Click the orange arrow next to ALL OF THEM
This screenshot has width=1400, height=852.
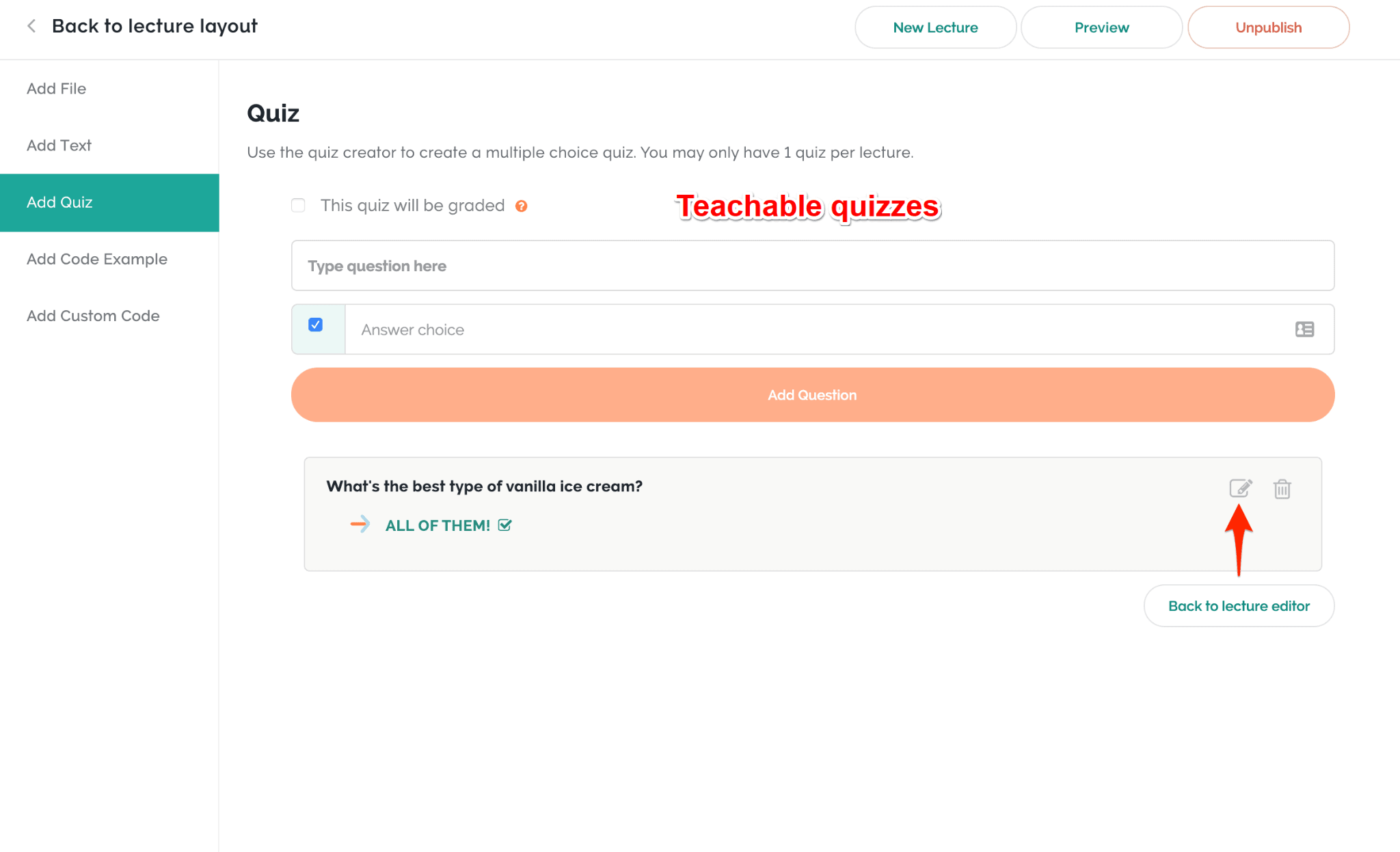pyautogui.click(x=360, y=525)
